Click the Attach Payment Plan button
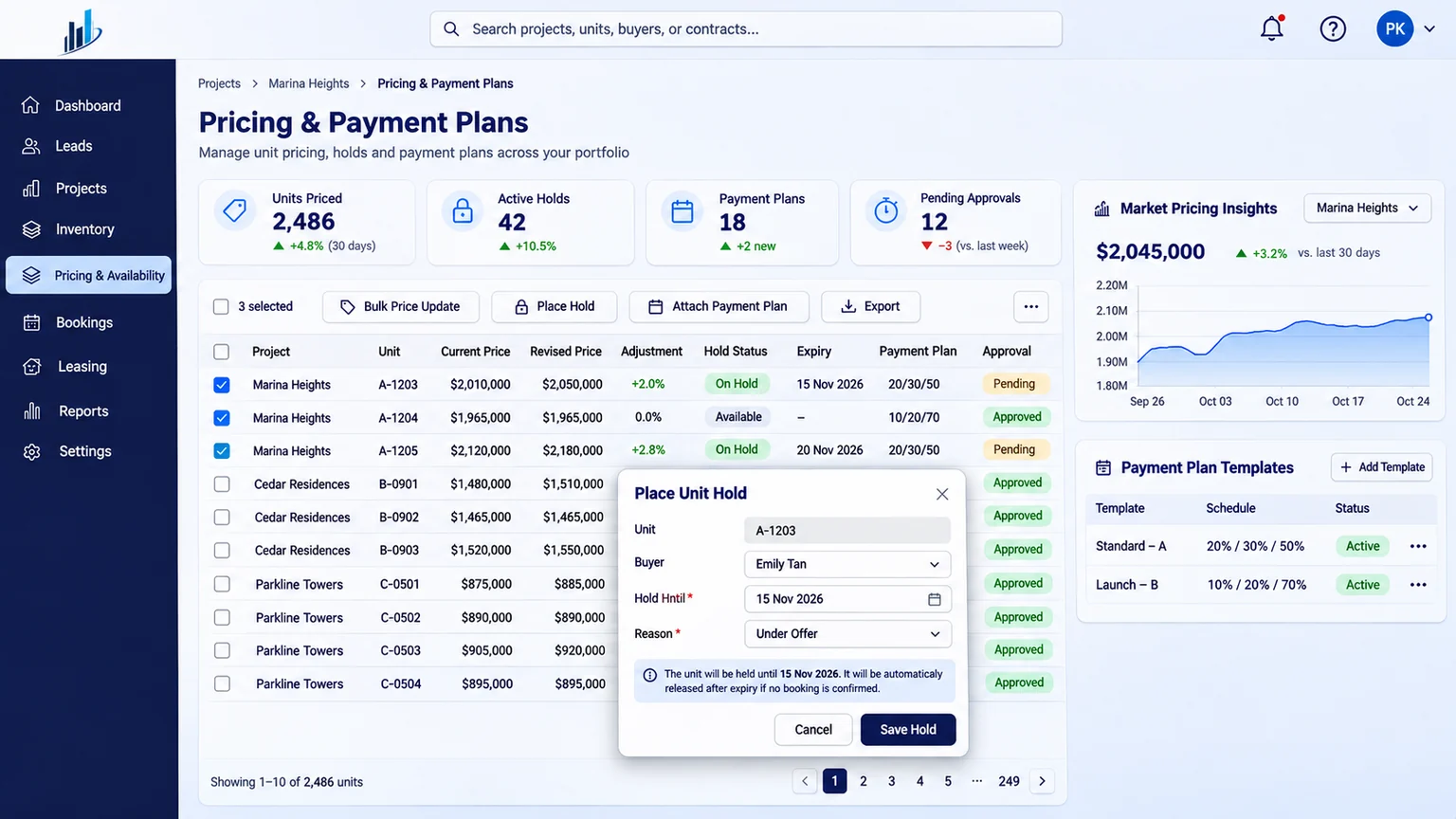The image size is (1456, 819). point(719,306)
